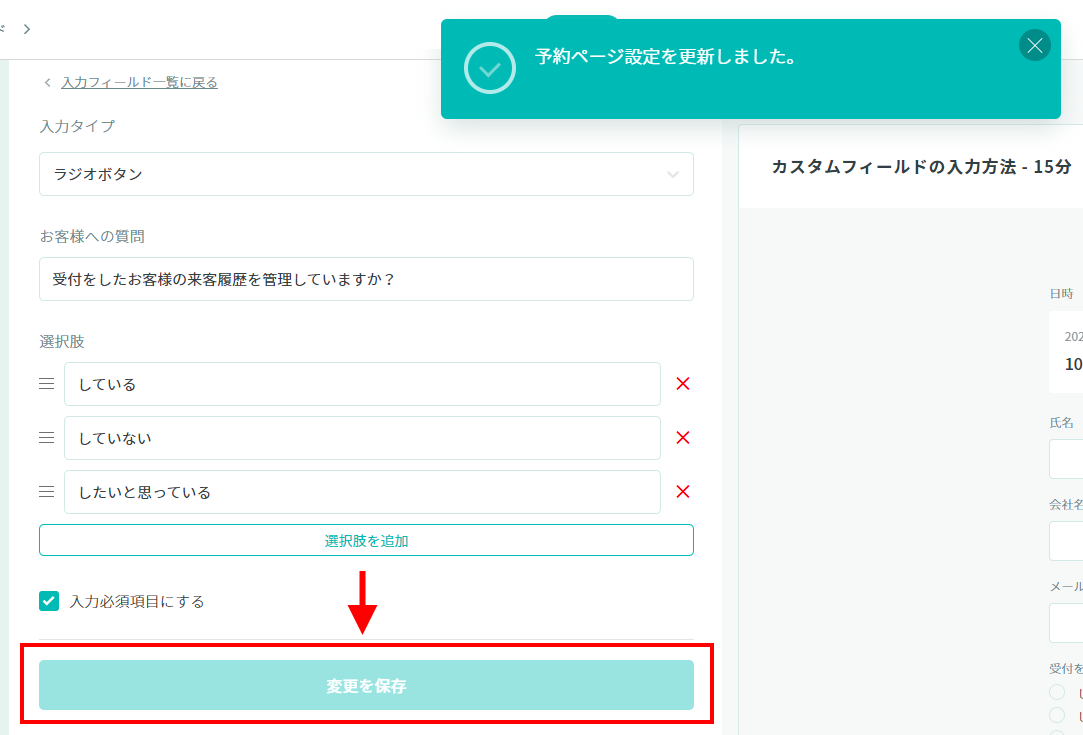The image size is (1083, 735).
Task: Delete the している option
Action: click(x=683, y=384)
